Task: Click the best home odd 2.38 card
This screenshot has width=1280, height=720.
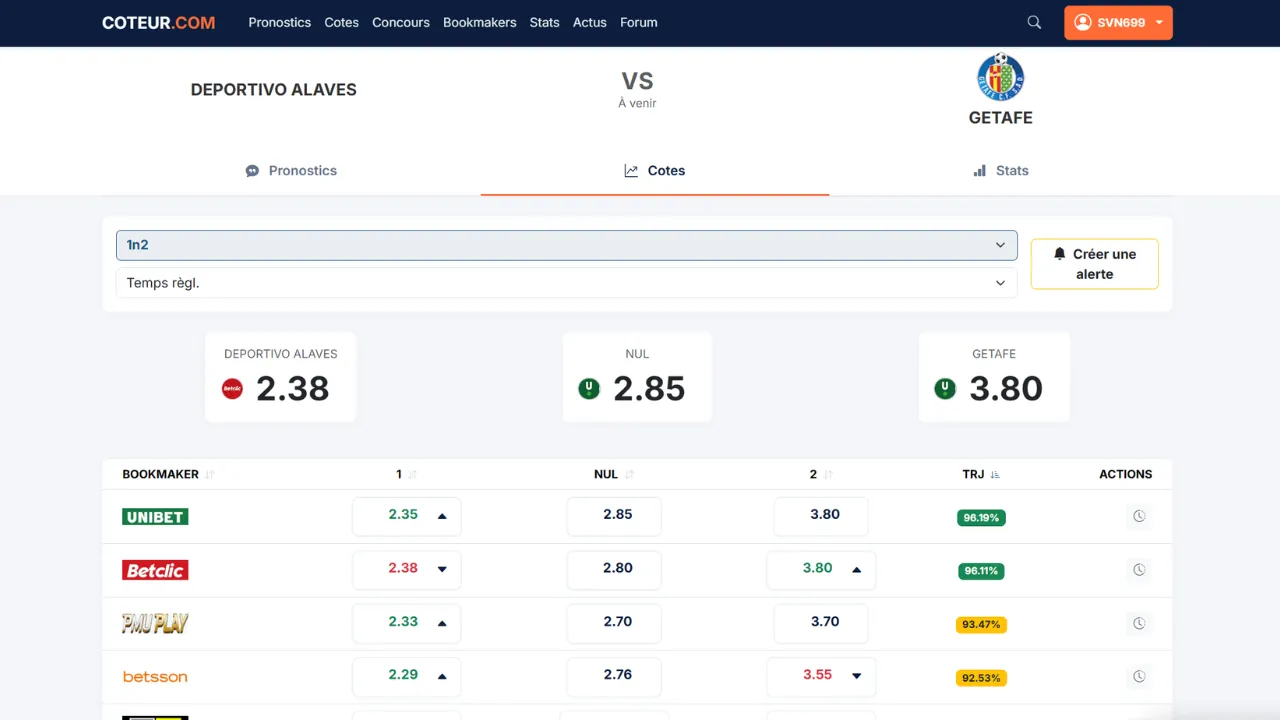Action: (280, 377)
